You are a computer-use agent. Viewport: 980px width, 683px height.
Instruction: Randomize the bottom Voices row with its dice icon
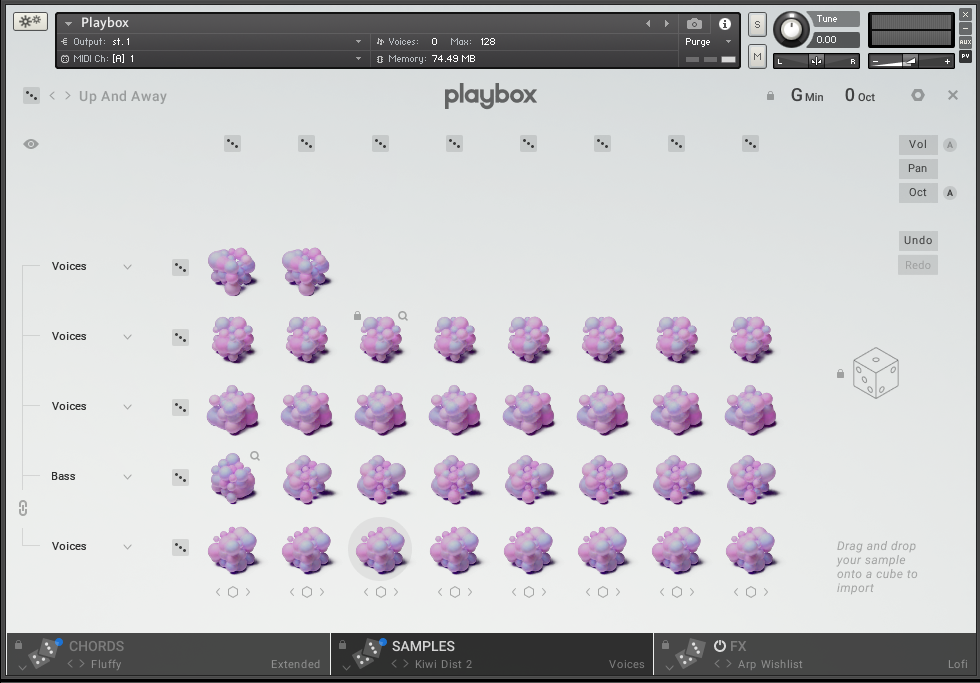coord(181,547)
